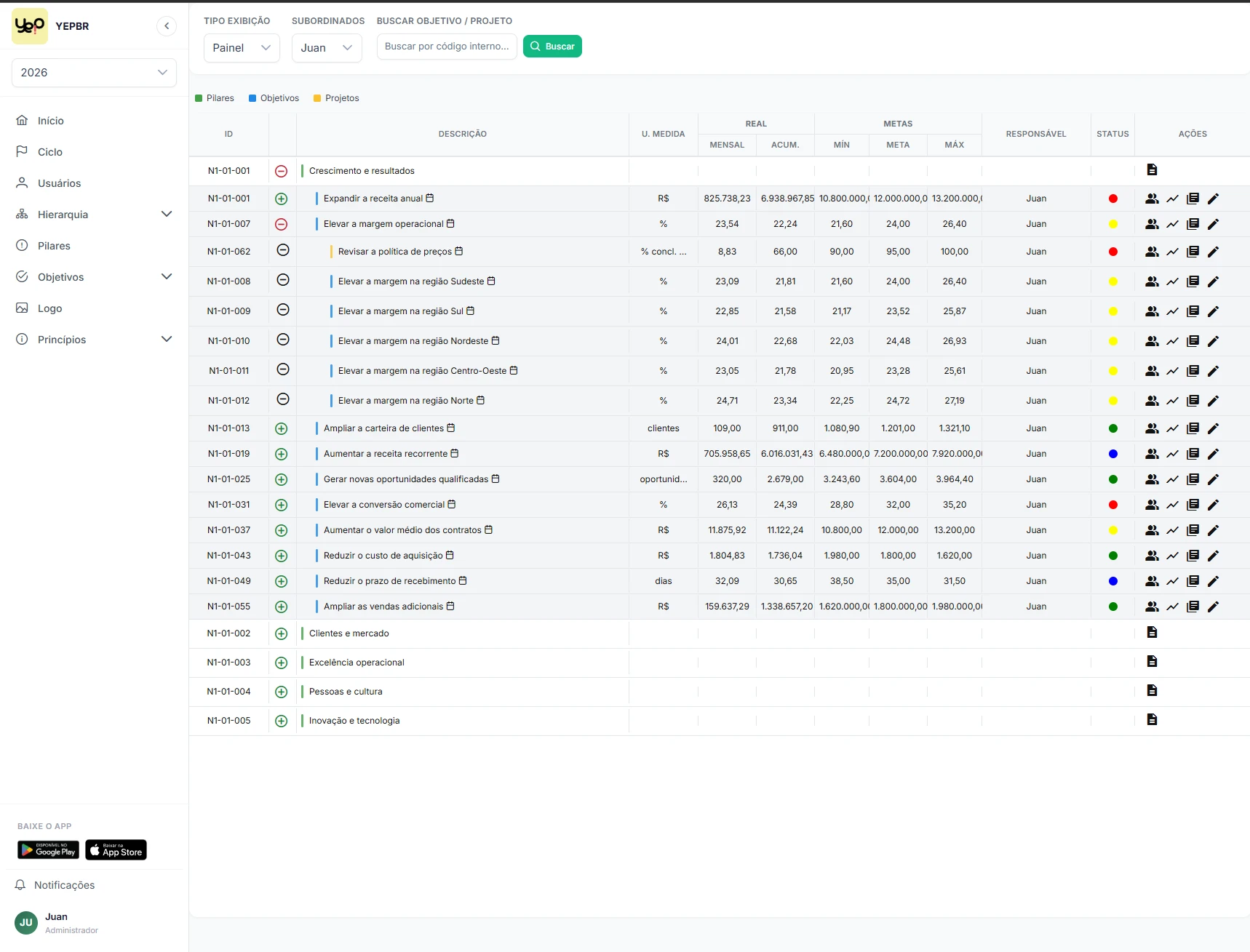Go to Início in sidebar

pos(50,121)
